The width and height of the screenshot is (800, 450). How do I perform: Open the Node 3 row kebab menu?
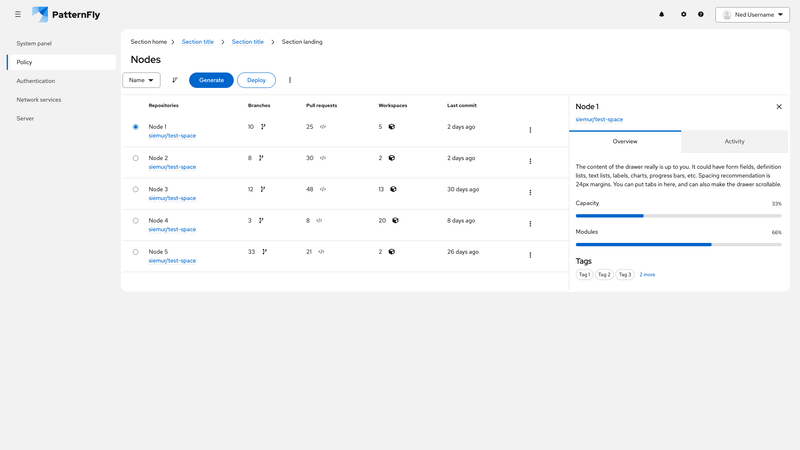530,192
